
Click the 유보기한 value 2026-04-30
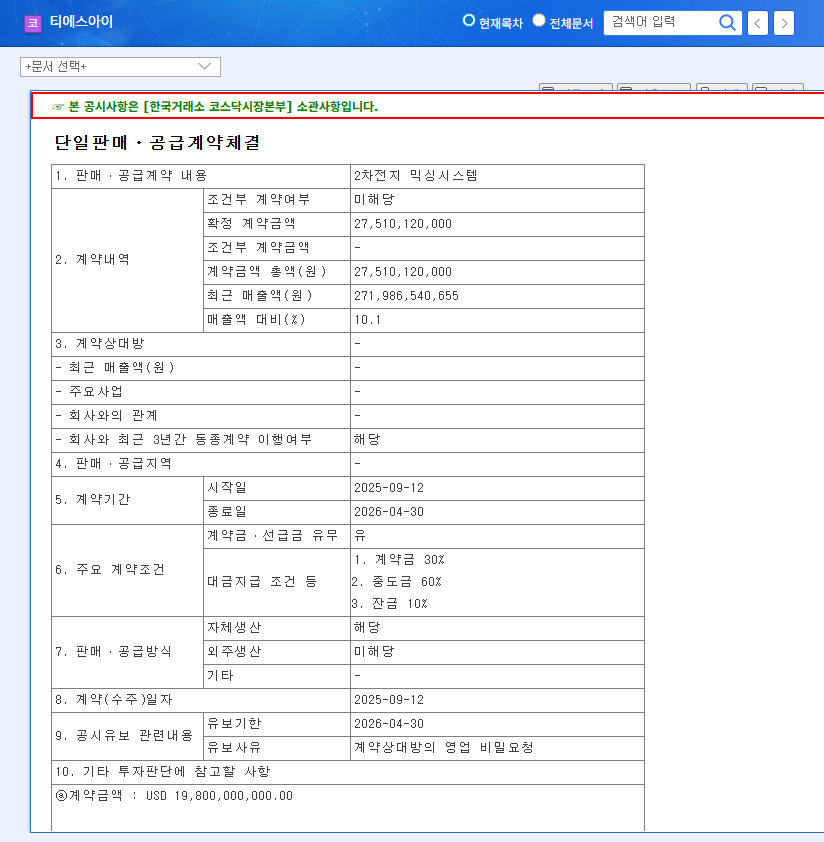click(389, 724)
